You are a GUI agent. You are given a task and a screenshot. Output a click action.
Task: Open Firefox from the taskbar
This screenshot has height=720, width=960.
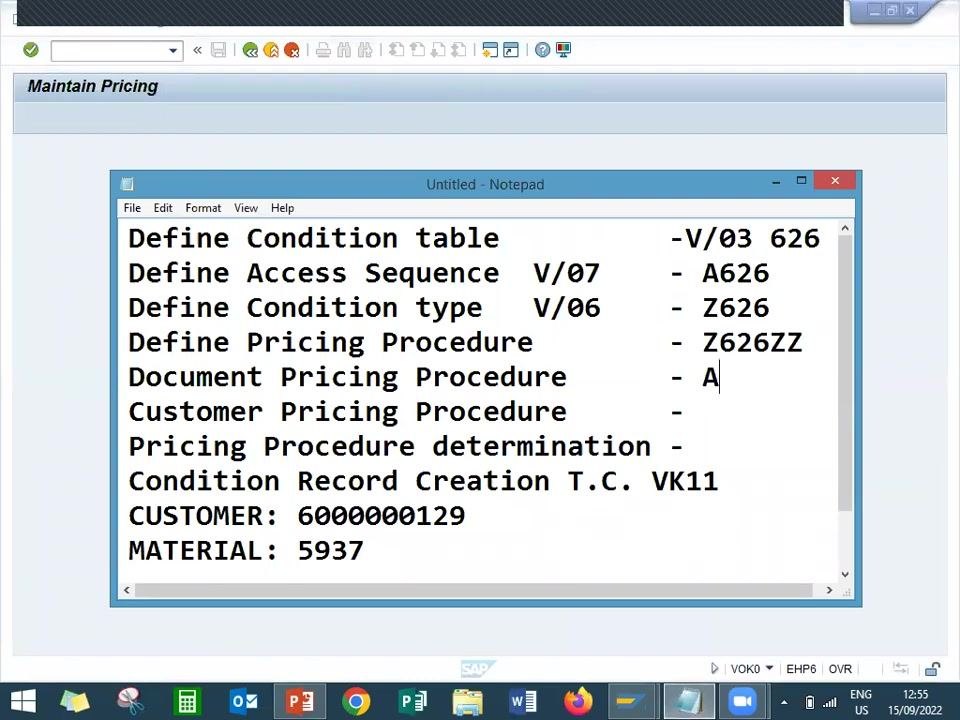[579, 702]
